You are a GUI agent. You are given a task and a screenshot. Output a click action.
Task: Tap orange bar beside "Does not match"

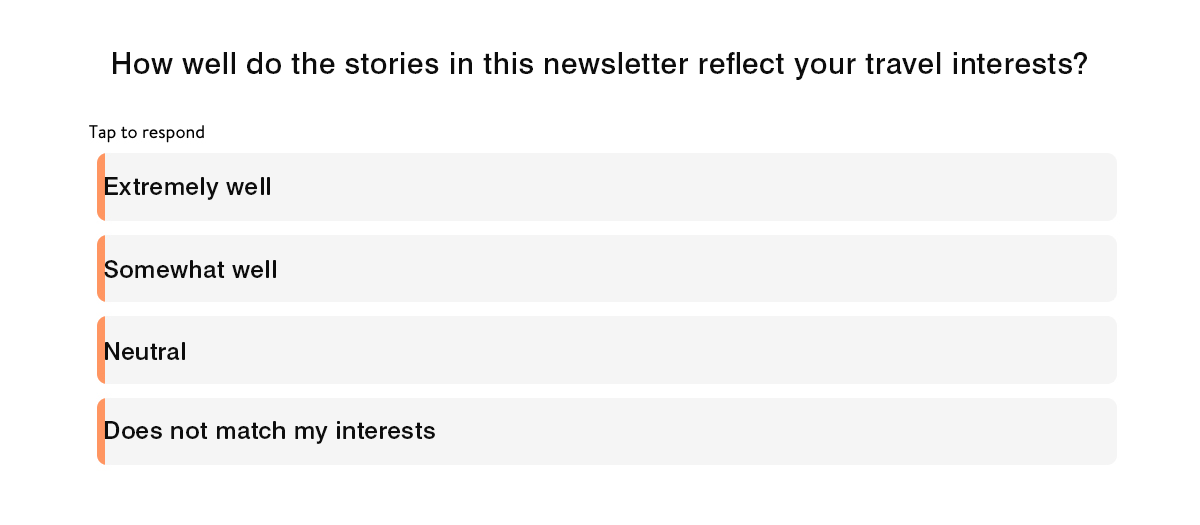coord(101,431)
